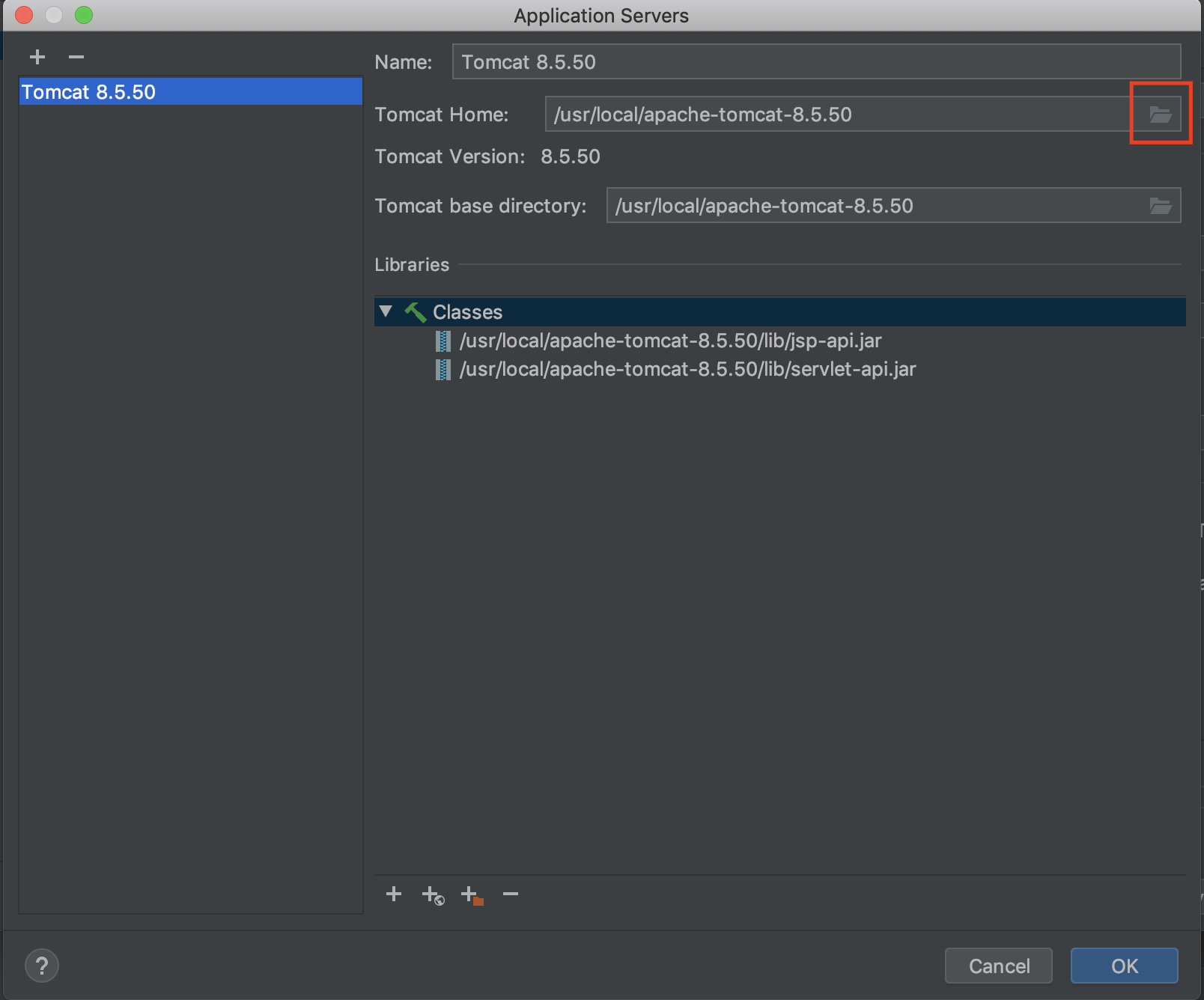Select Tomcat 8.5.50 in server list
This screenshot has width=1204, height=1000.
pos(191,92)
